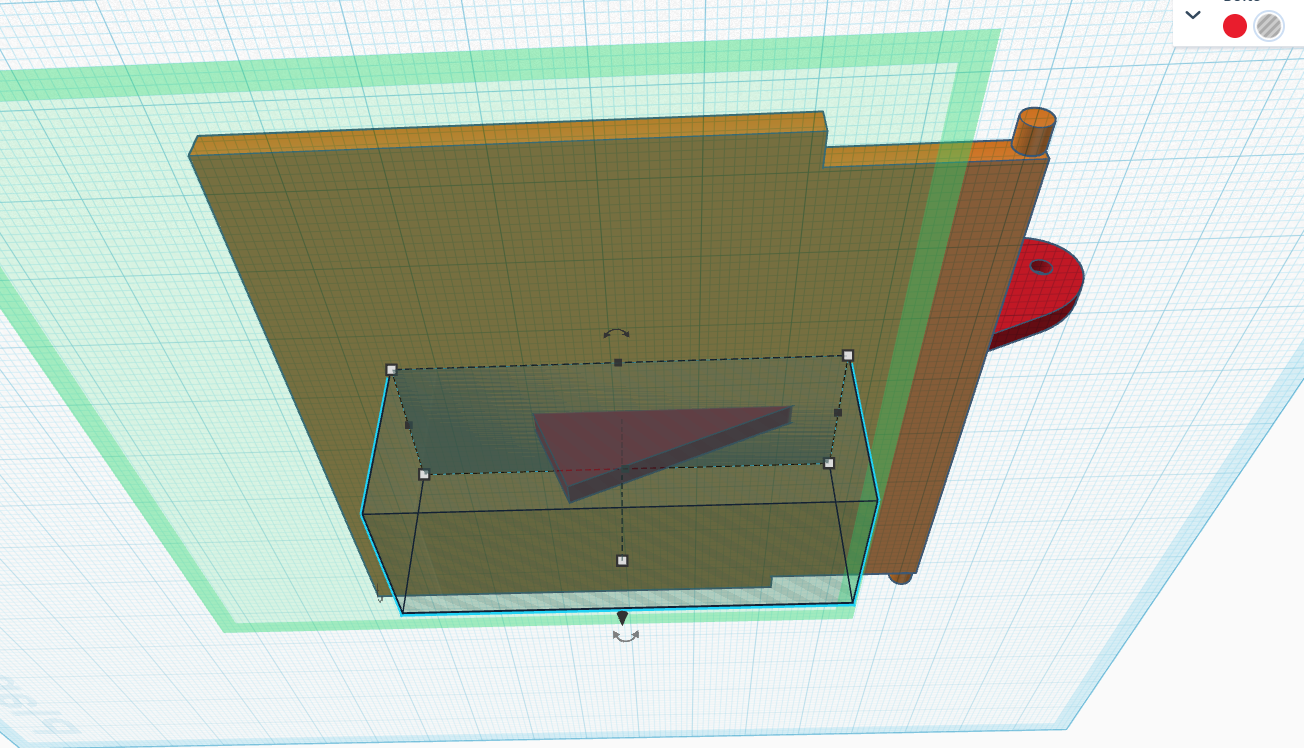
Task: Click the bottom-left white corner resize handle
Action: coord(424,474)
